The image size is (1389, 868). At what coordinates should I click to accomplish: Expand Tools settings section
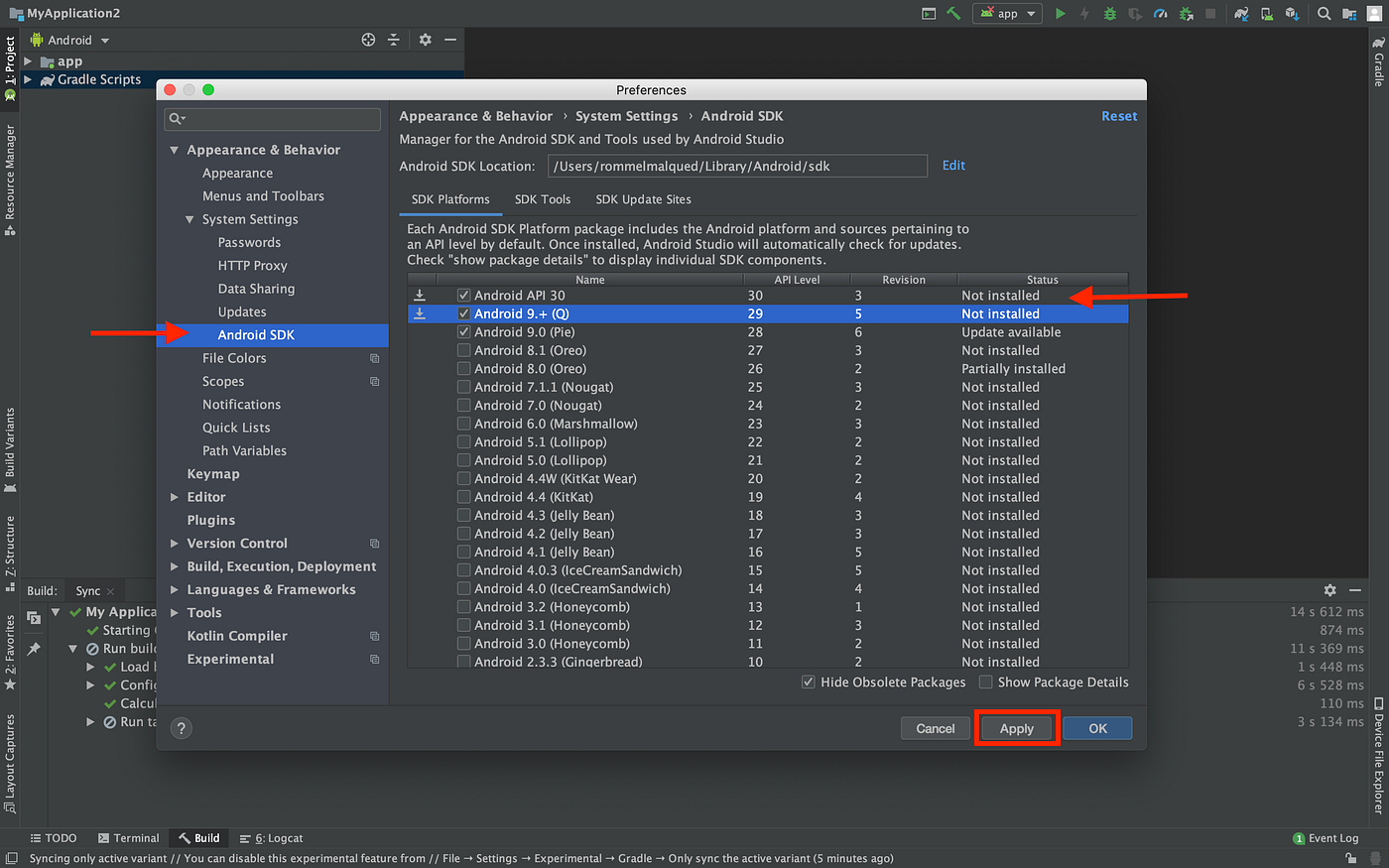175,613
